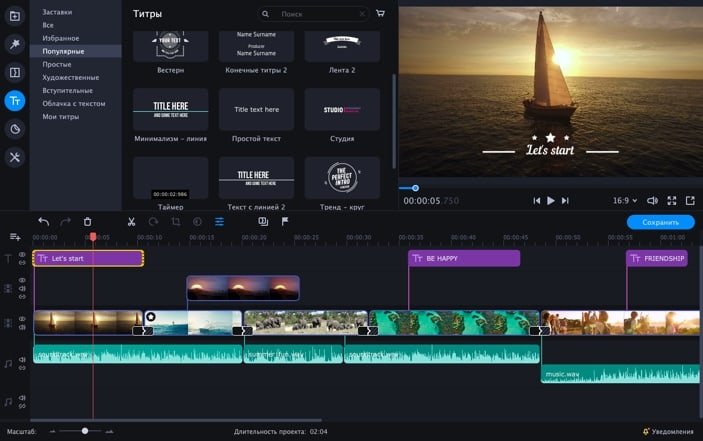This screenshot has height=441, width=703.
Task: Hide the title track with the eye icon
Action: point(22,255)
